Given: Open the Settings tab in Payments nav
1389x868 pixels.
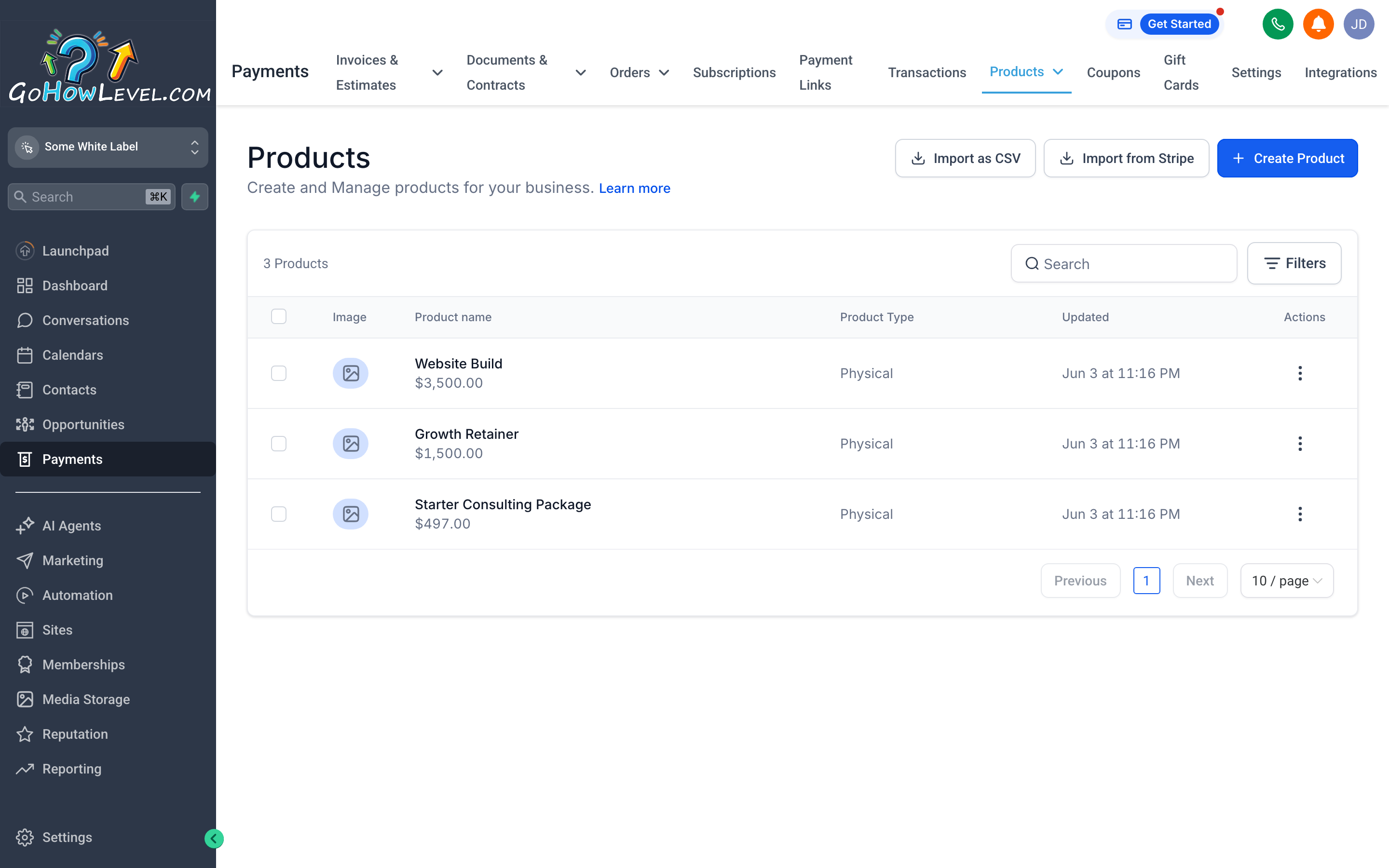Looking at the screenshot, I should pos(1256,73).
